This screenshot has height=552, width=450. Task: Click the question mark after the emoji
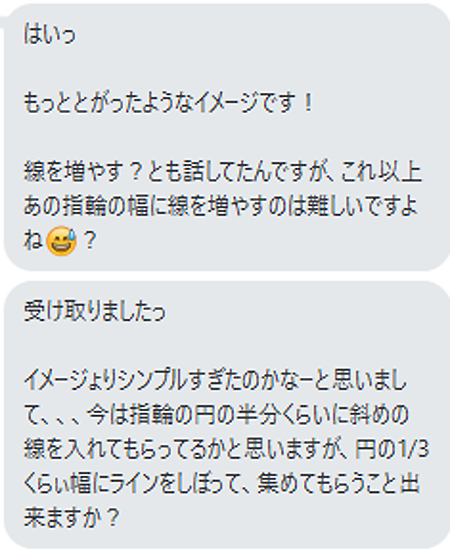pyautogui.click(x=90, y=241)
